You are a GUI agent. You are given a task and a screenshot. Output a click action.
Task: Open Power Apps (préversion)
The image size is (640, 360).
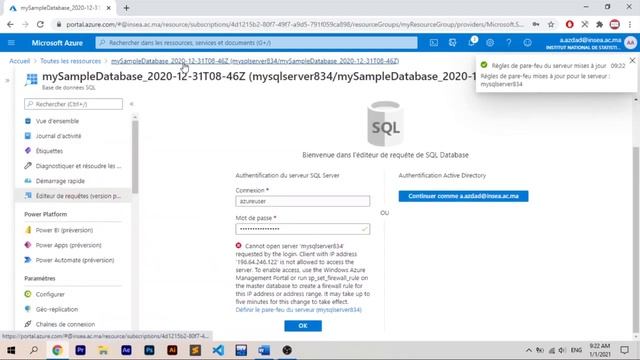pyautogui.click(x=68, y=245)
